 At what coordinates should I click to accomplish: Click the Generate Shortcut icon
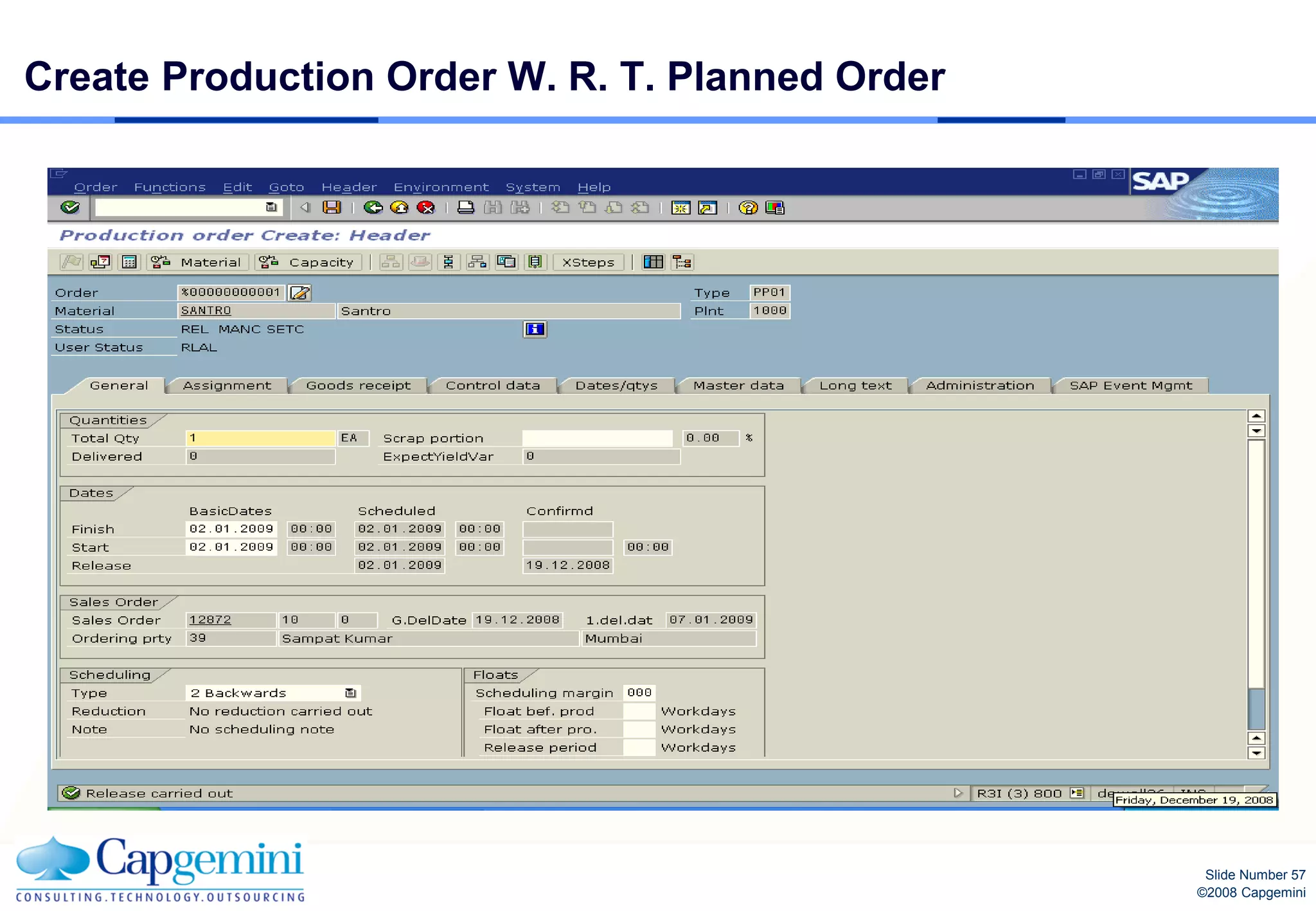point(707,208)
